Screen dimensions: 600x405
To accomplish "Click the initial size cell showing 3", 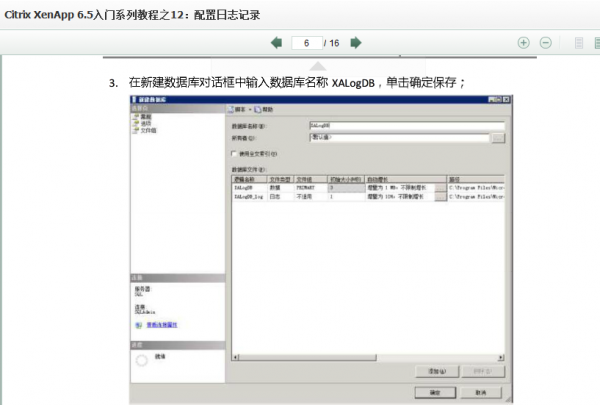I will click(x=346, y=188).
